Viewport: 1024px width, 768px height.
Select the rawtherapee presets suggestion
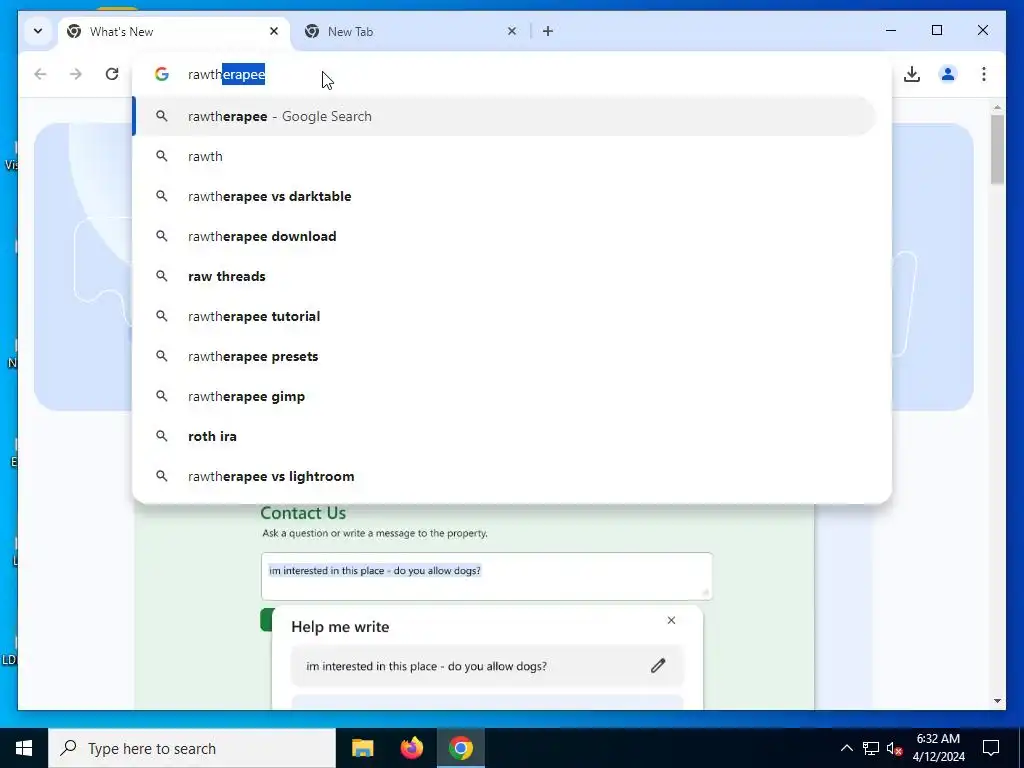[504, 356]
